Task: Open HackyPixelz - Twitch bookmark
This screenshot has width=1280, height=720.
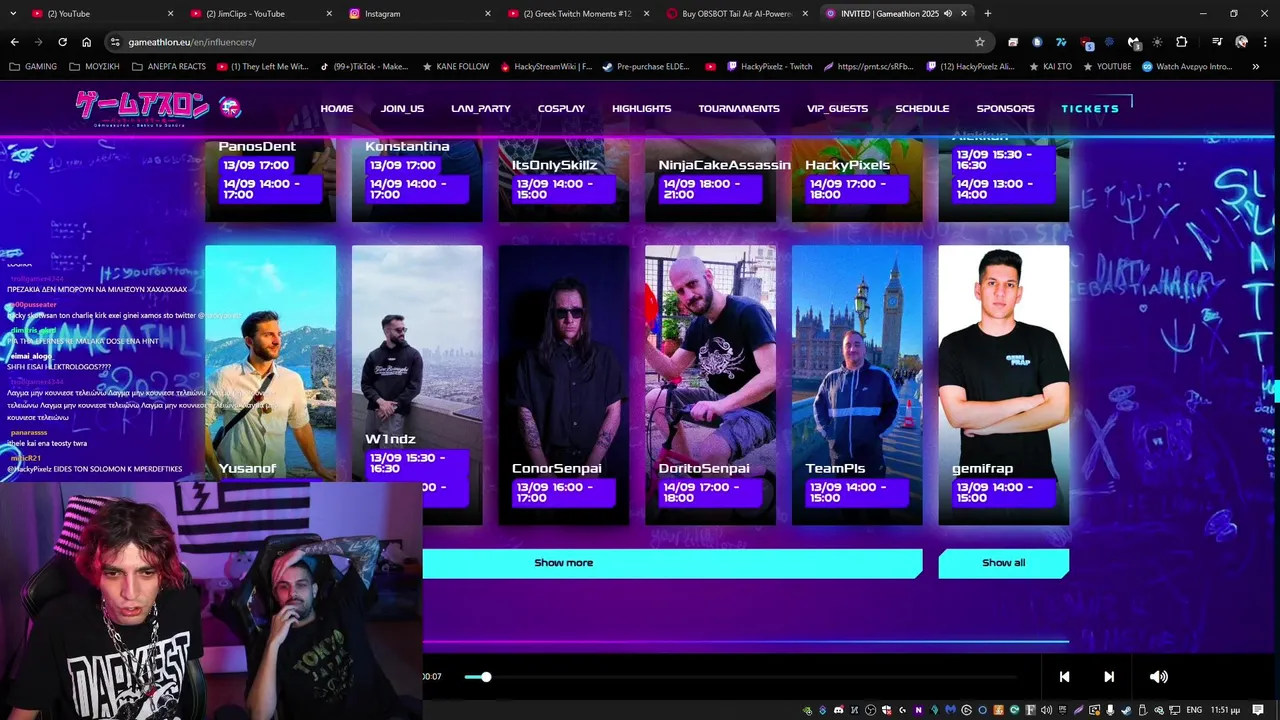Action: [768, 67]
